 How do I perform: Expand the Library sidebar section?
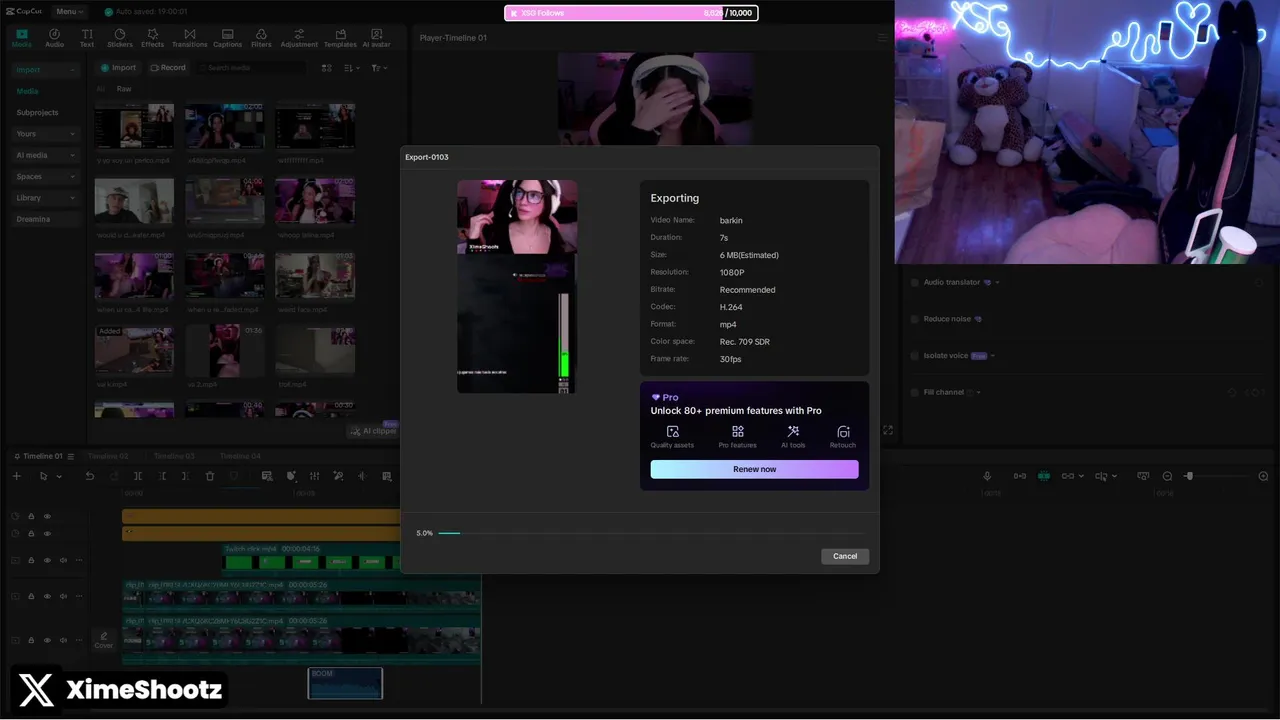click(45, 198)
